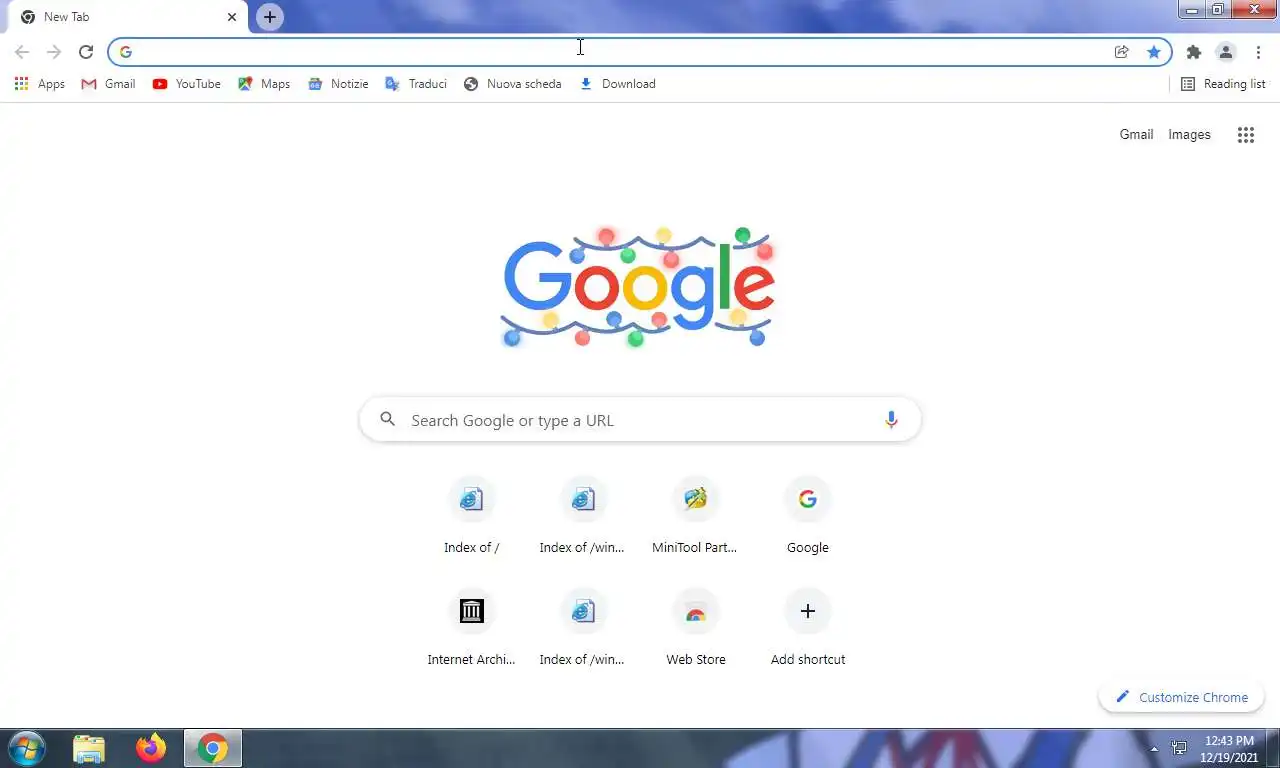The height and width of the screenshot is (768, 1280).
Task: Open Maps bookmark
Action: click(x=264, y=84)
